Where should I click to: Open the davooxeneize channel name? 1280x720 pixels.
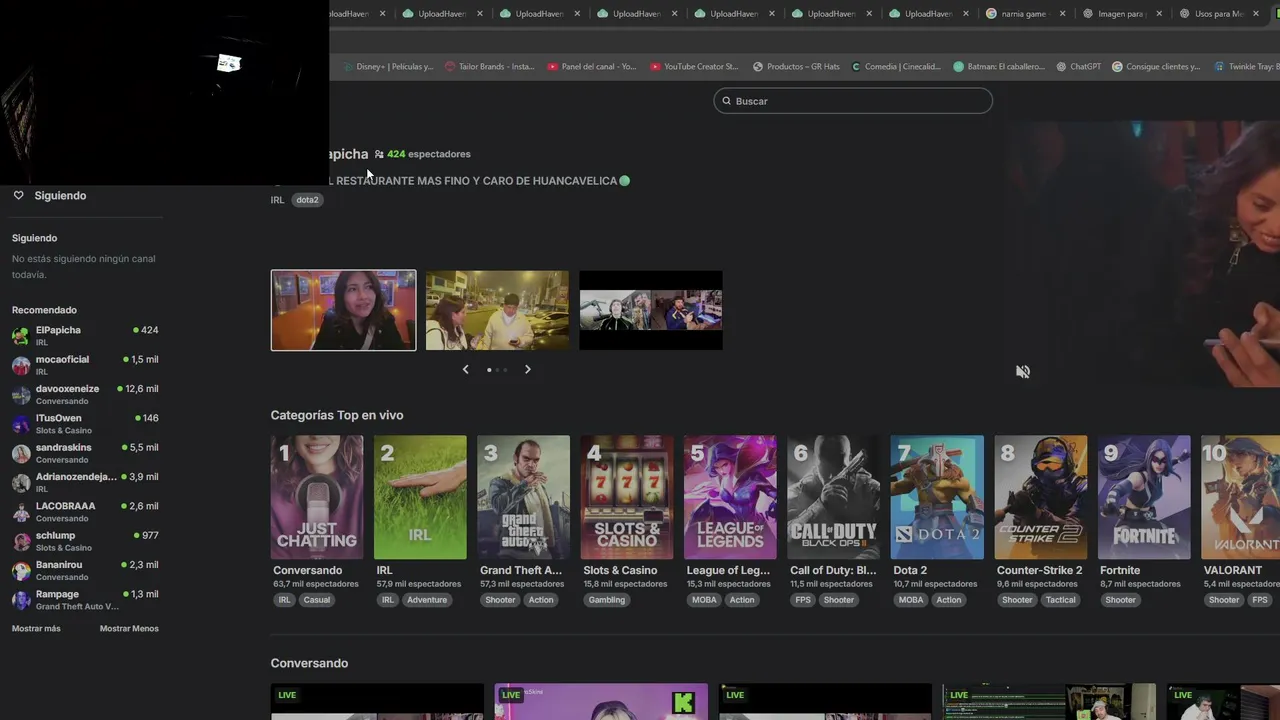tap(67, 389)
